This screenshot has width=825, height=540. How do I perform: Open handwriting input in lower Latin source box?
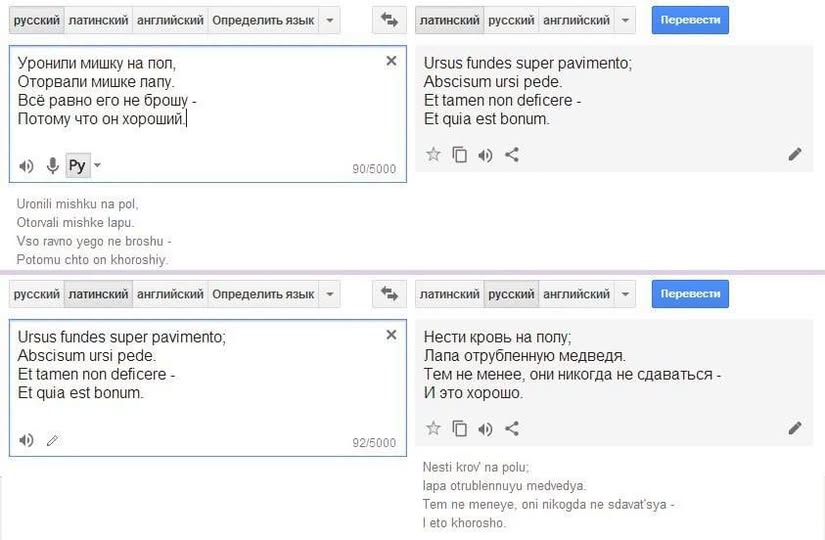[53, 440]
